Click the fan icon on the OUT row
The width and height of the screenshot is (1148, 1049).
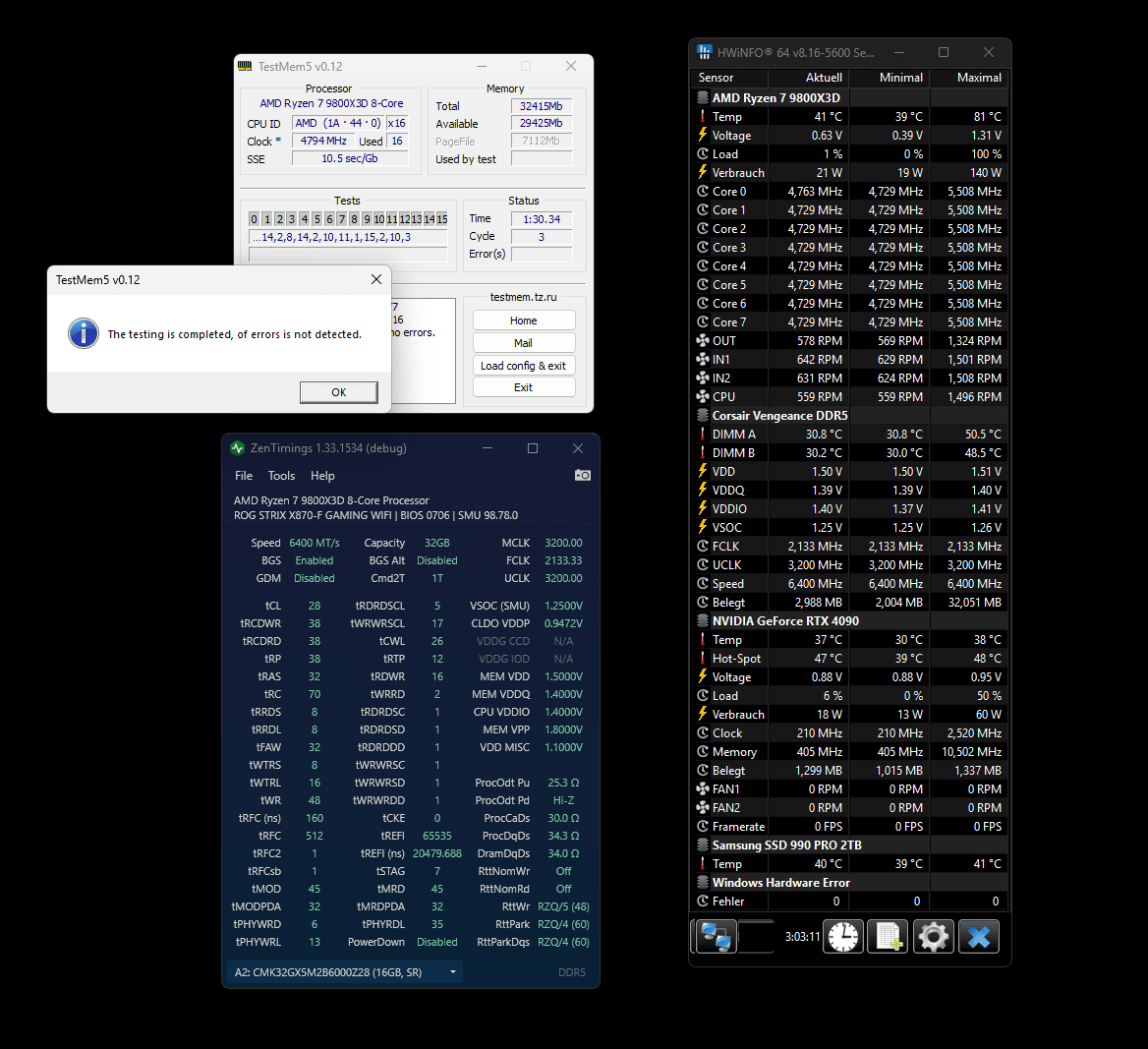(x=703, y=340)
